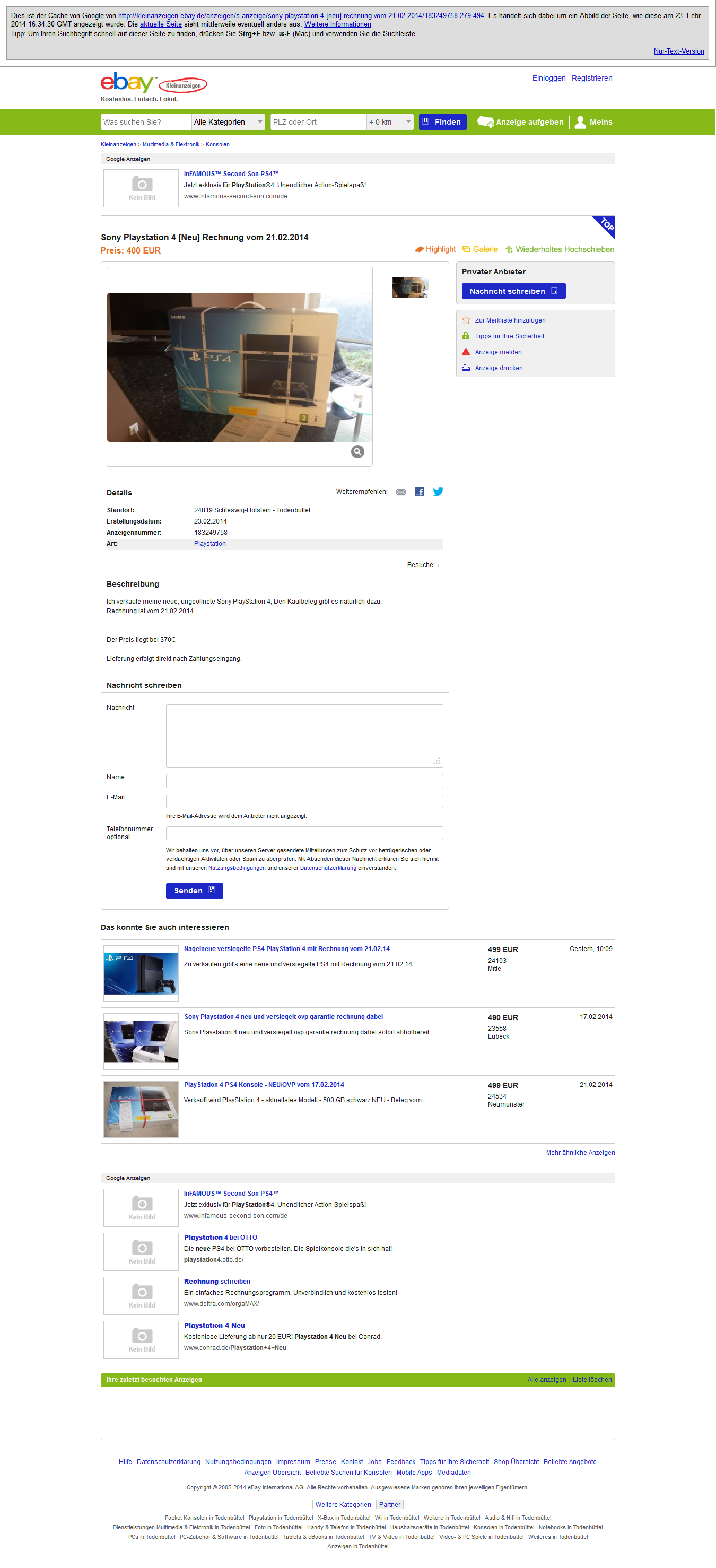716x1568 pixels.
Task: Share the ad on Facebook
Action: (420, 492)
